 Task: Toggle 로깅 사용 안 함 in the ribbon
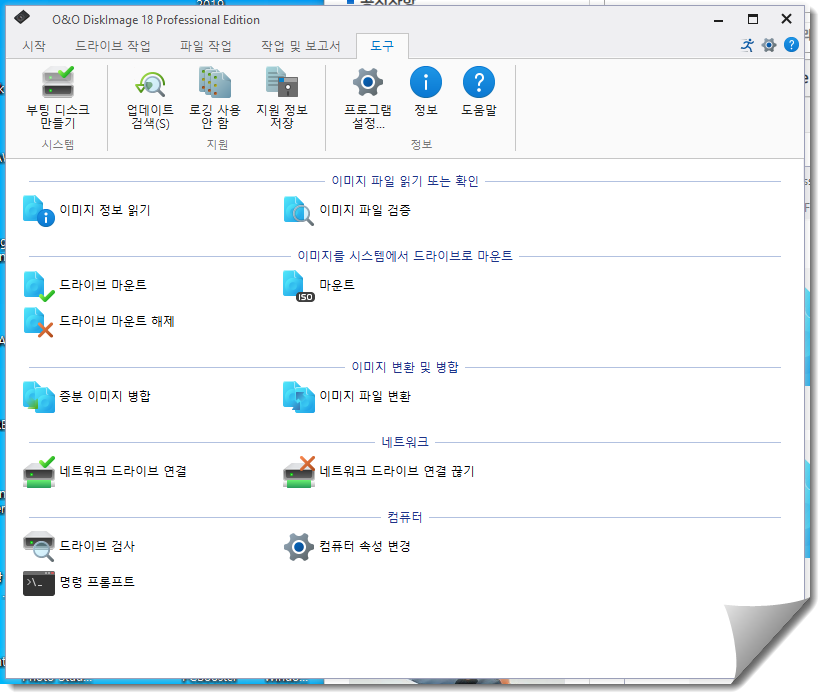(215, 98)
